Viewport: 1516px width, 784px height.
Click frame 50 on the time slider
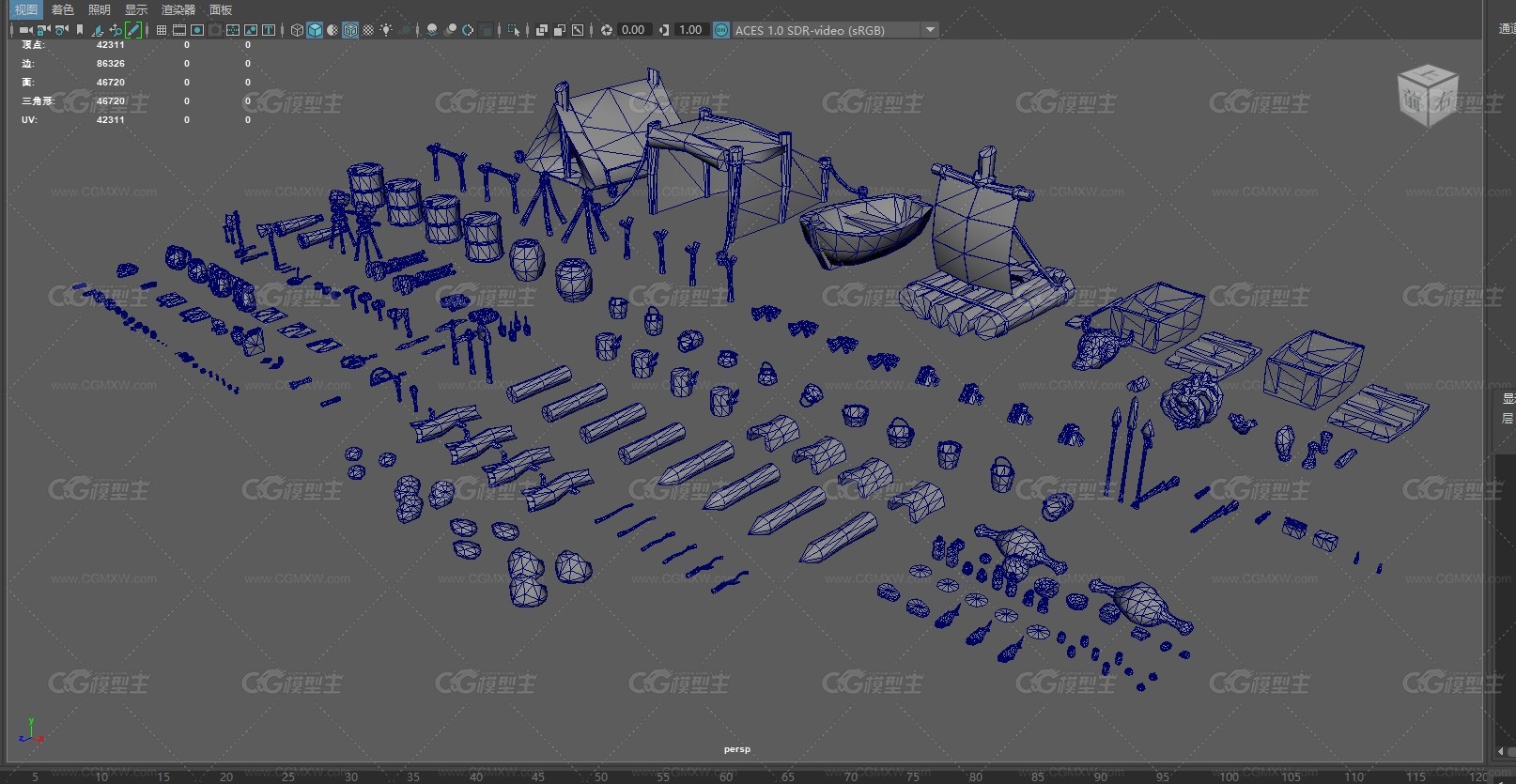(601, 776)
